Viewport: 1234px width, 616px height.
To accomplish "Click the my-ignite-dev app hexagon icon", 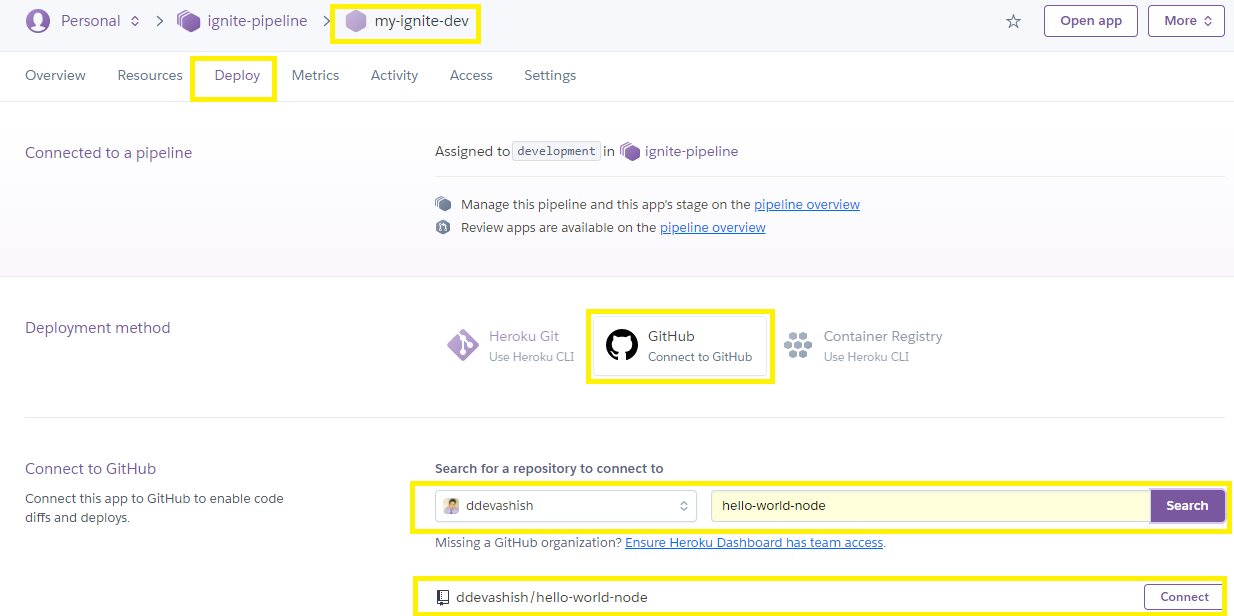I will 356,21.
